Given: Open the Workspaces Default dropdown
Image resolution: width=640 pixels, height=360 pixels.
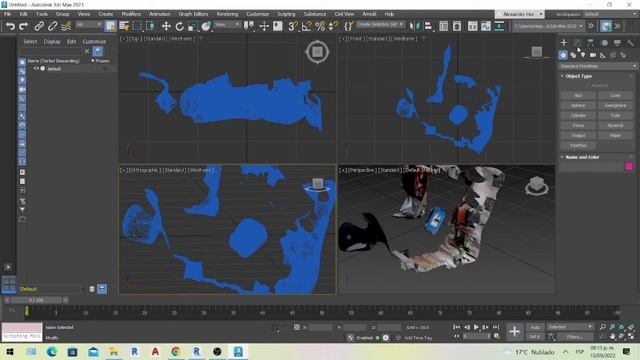Looking at the screenshot, I should coord(610,14).
